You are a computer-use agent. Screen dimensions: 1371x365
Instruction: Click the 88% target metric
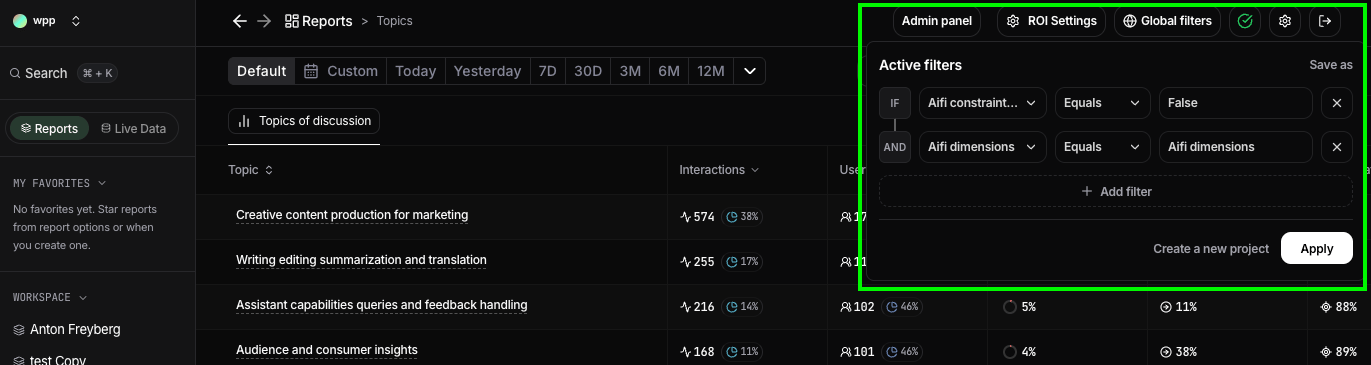click(x=1339, y=306)
